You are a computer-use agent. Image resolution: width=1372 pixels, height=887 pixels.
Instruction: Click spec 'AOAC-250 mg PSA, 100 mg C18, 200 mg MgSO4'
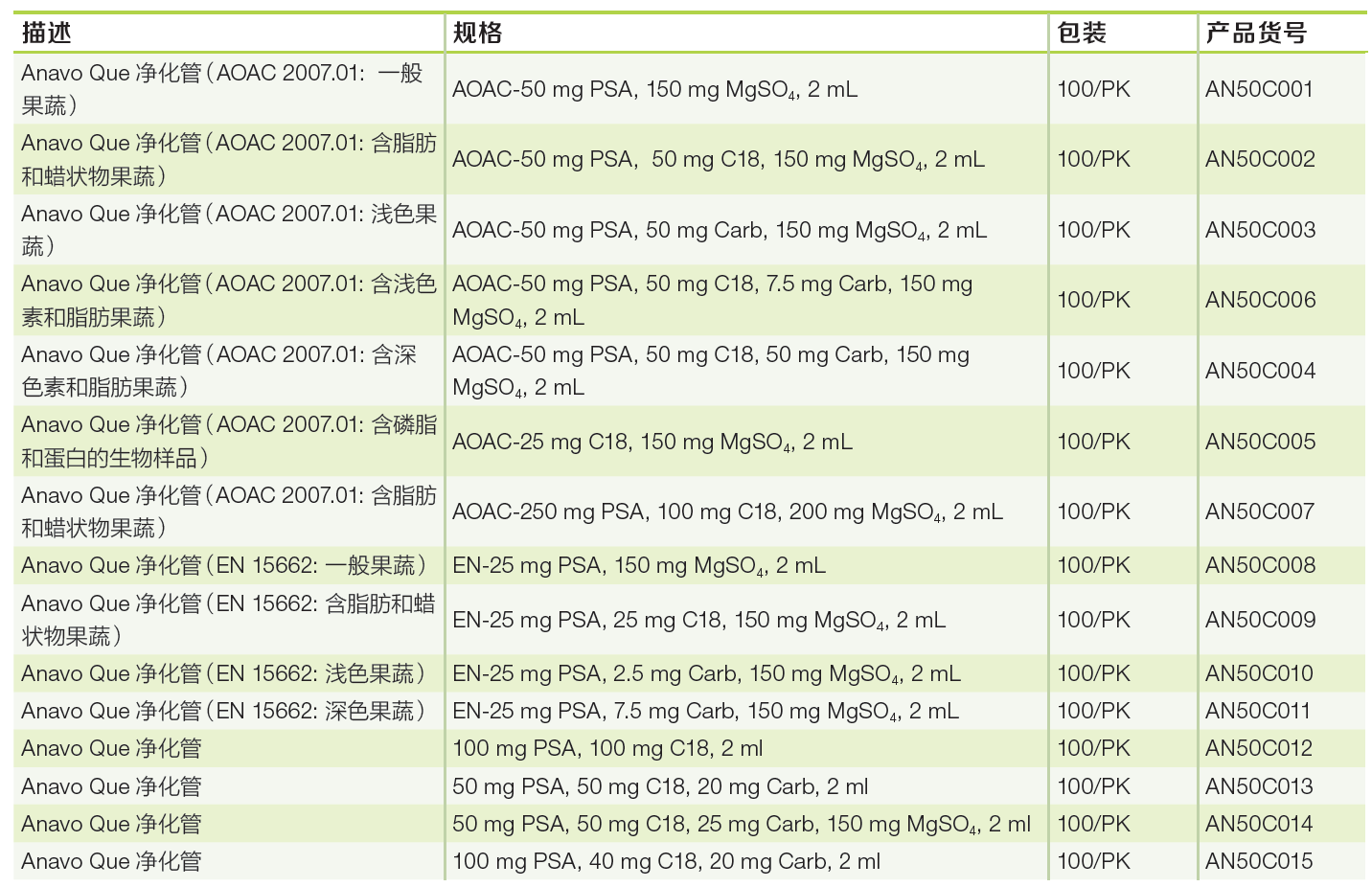[727, 512]
